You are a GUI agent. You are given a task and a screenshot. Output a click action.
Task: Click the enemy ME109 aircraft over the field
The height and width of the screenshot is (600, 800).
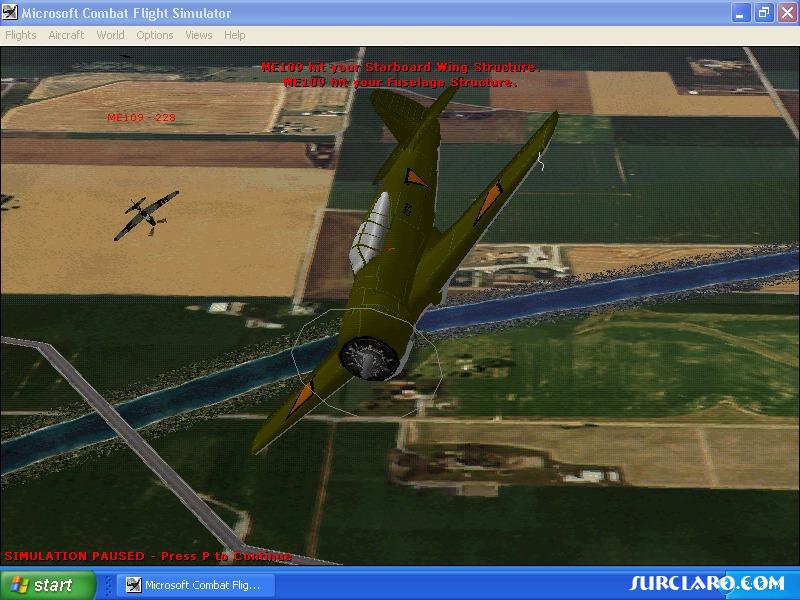pos(146,215)
